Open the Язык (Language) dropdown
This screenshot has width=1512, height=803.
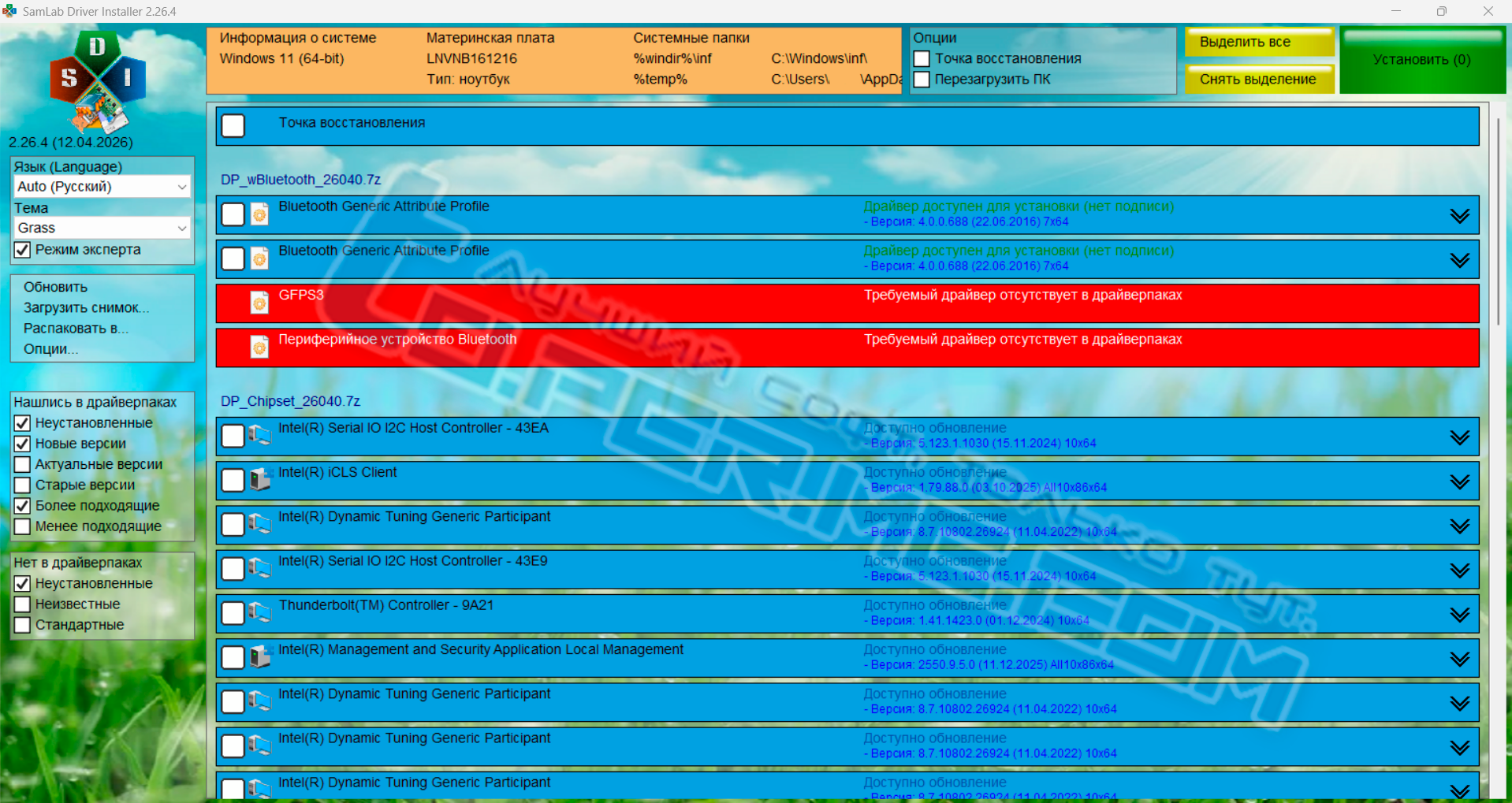coord(102,187)
